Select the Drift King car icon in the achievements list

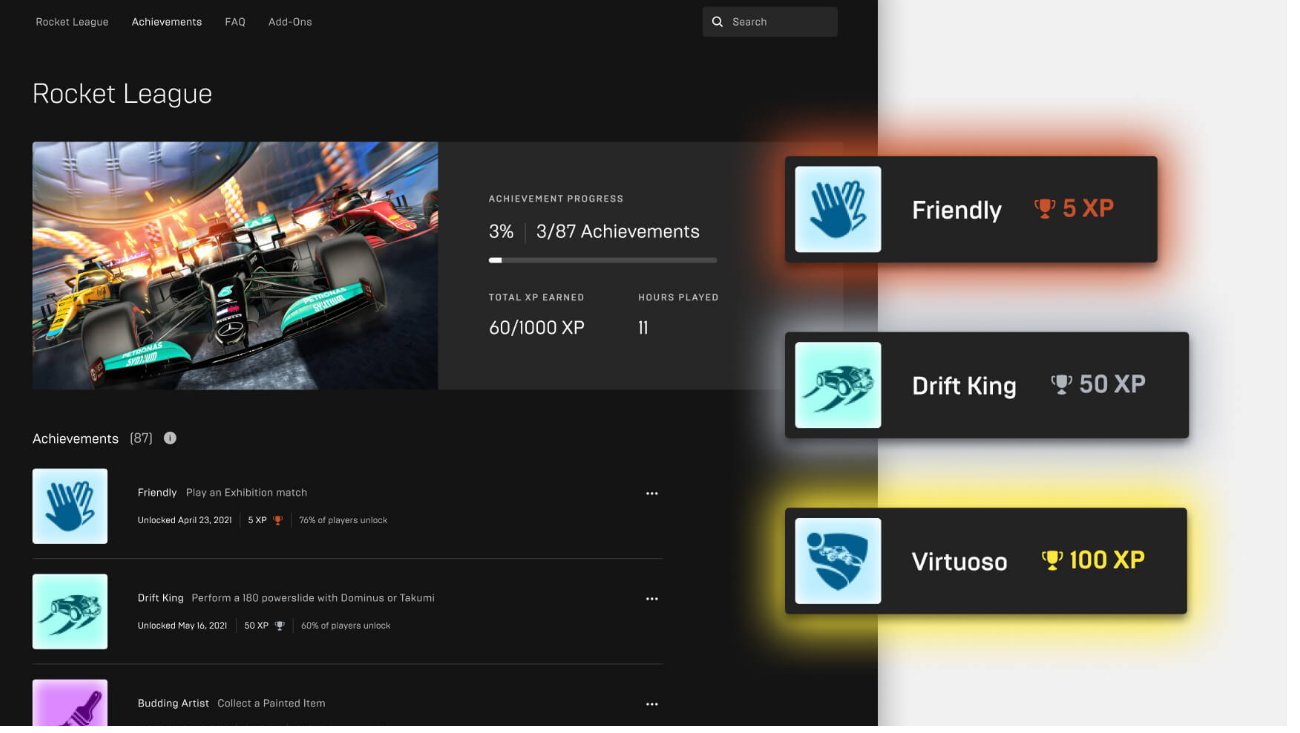point(70,611)
